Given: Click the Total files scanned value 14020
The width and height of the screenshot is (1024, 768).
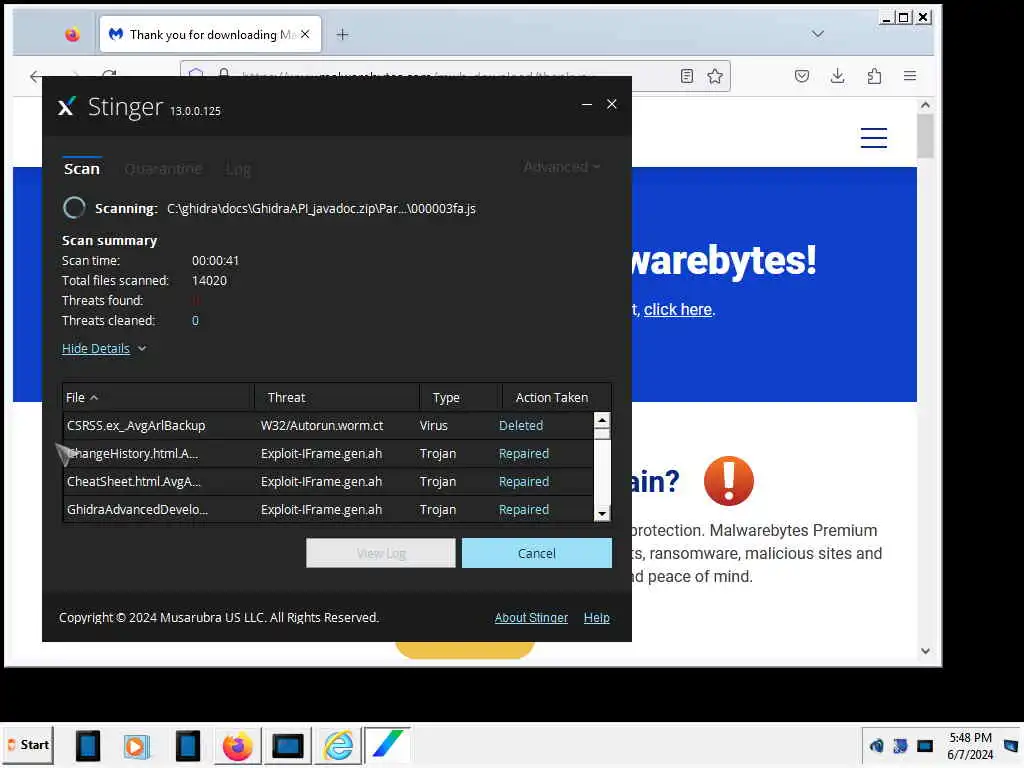Looking at the screenshot, I should [x=209, y=281].
